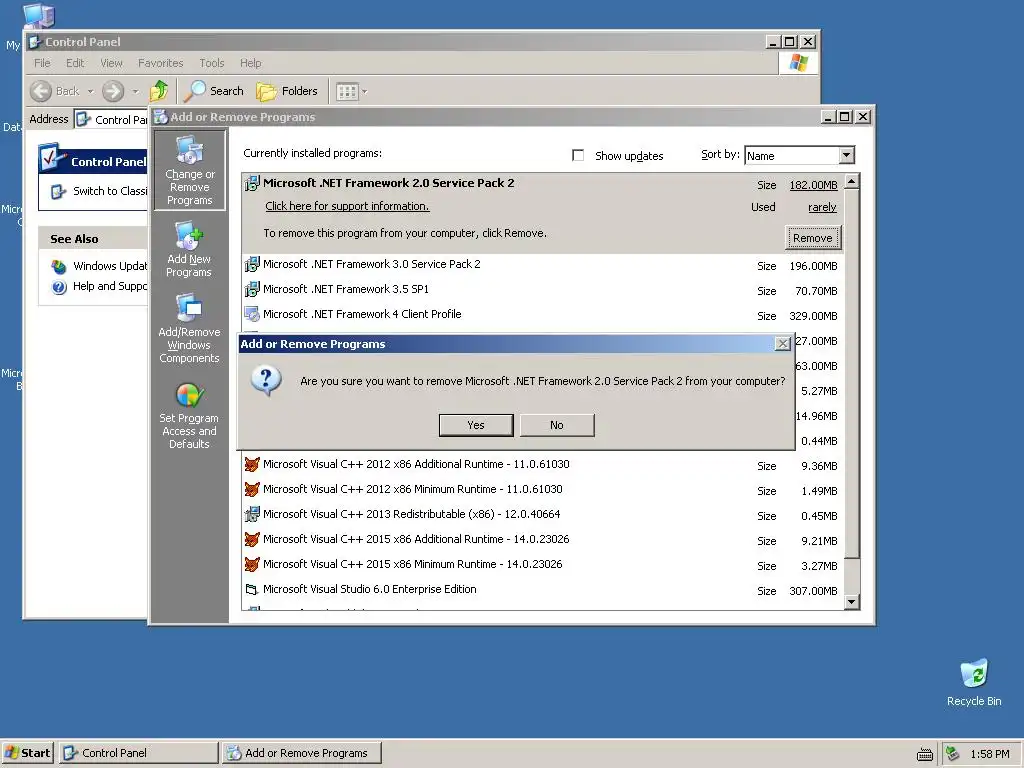Select Microsoft .NET Framework 3.5 SP1 row
The image size is (1024, 768).
point(543,289)
